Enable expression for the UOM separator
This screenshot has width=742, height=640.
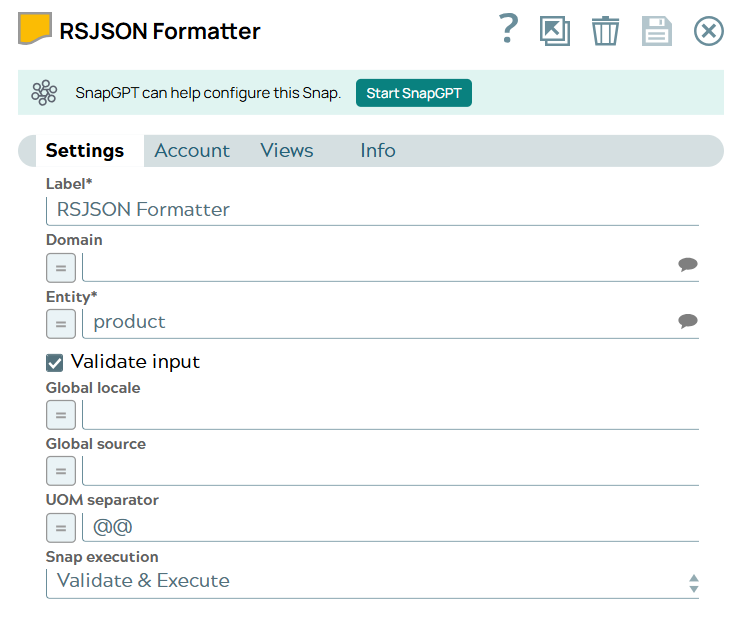[x=60, y=526]
